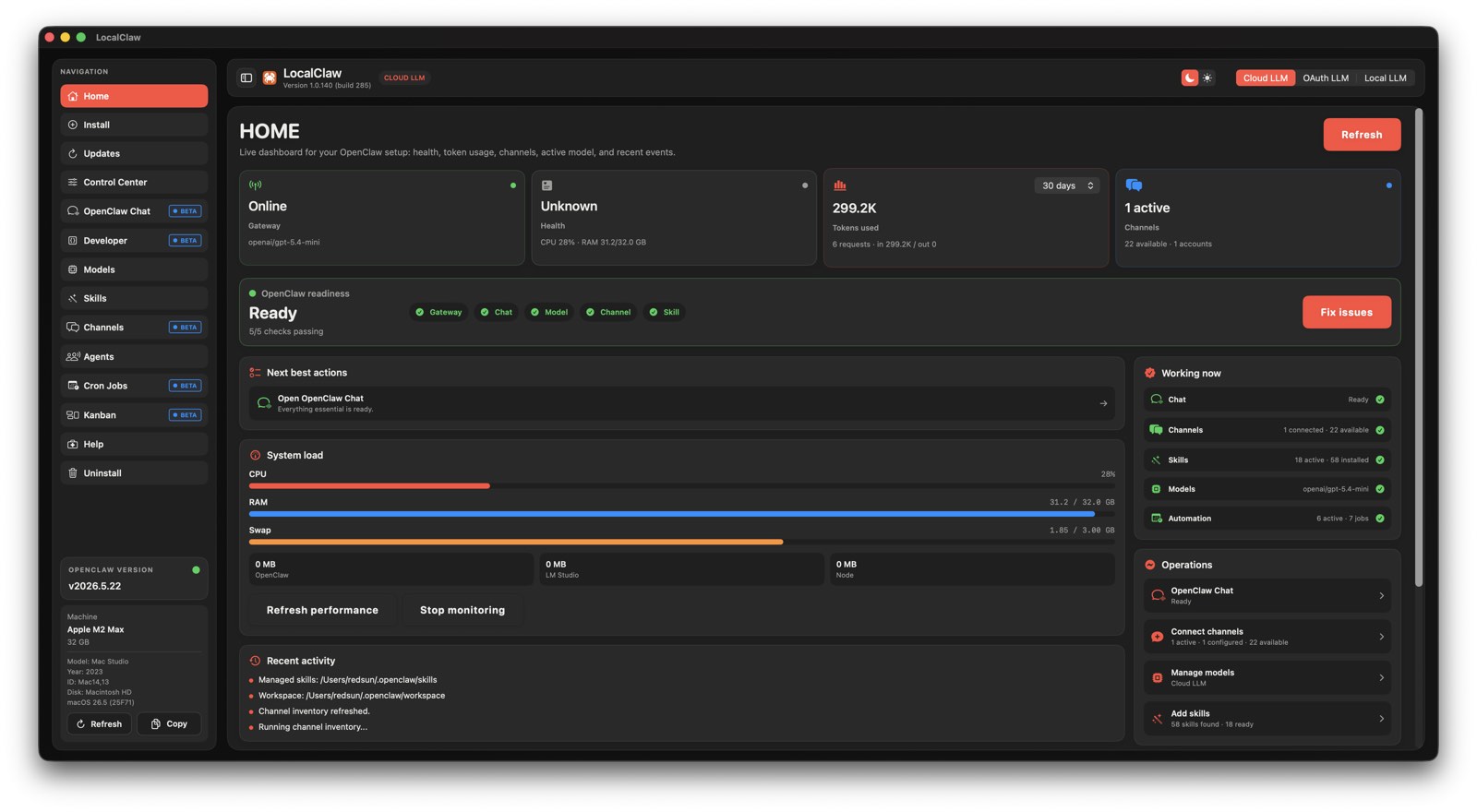Click the Skills row in Working now
Screen dimensions: 1477x812
click(1267, 460)
